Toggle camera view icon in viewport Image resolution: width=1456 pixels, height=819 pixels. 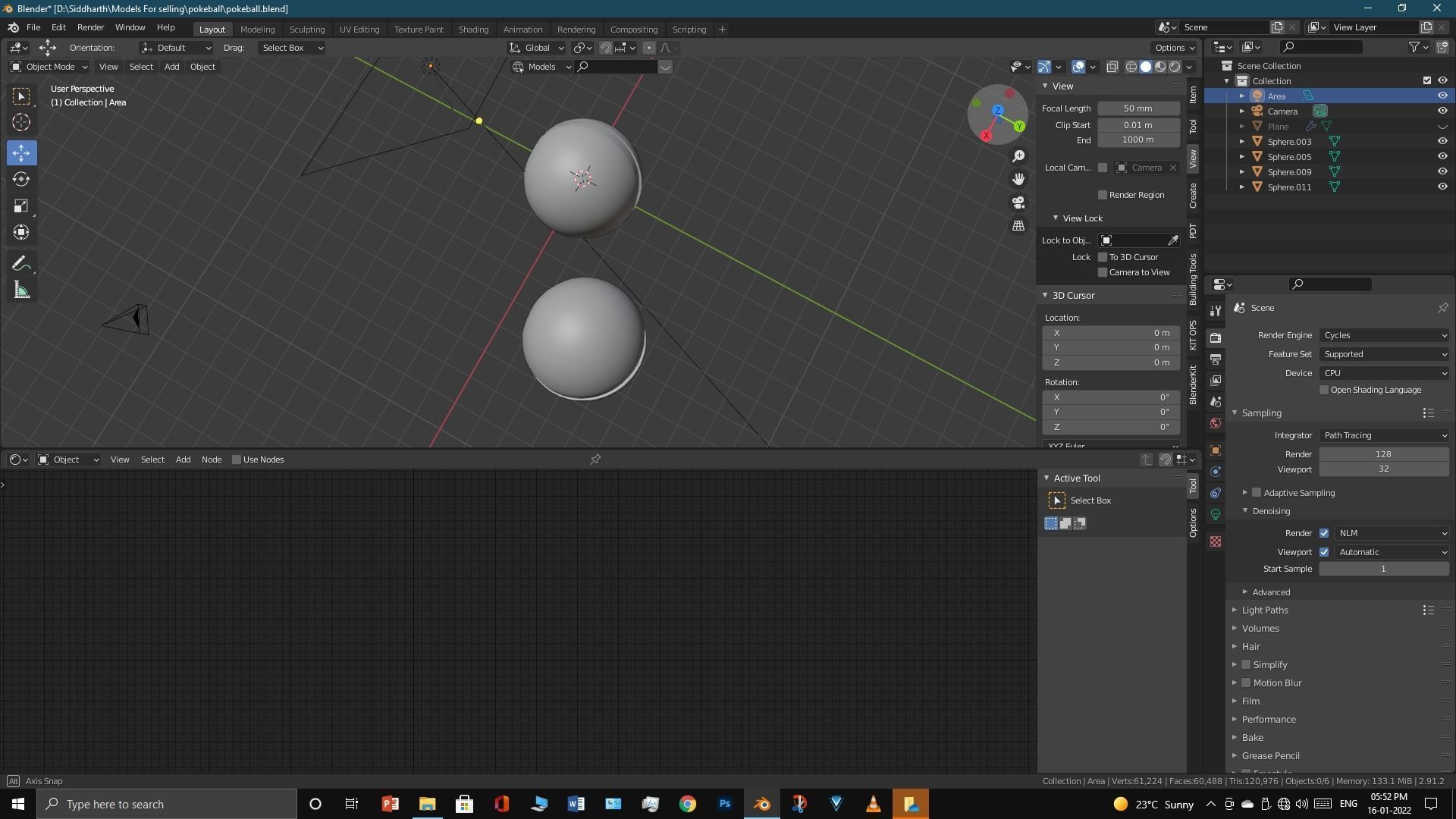[x=1018, y=202]
